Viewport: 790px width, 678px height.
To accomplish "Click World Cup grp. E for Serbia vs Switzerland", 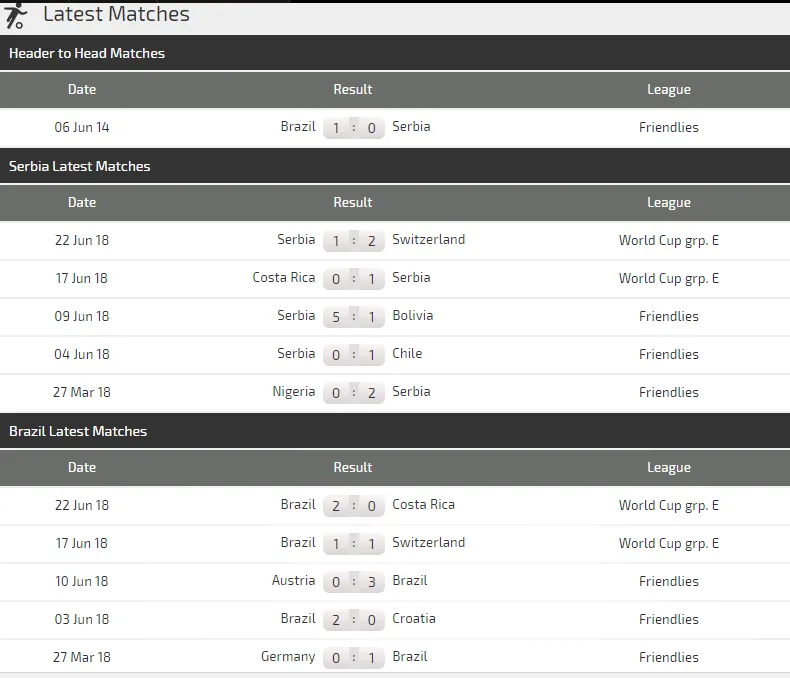I will [668, 240].
